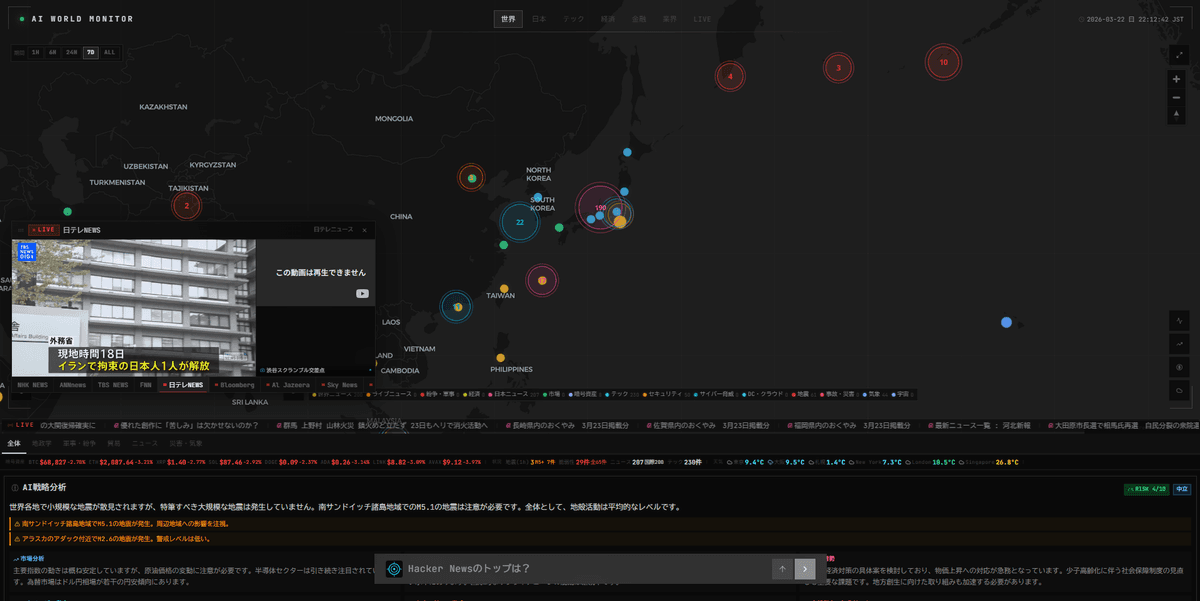This screenshot has height=601, width=1200.
Task: Select the 24H time range filter
Action: (71, 52)
